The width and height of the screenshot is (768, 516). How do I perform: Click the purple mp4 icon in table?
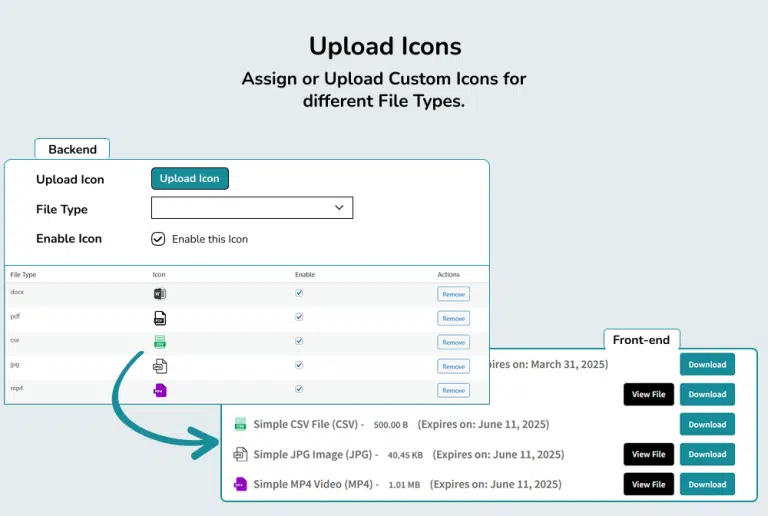[159, 390]
